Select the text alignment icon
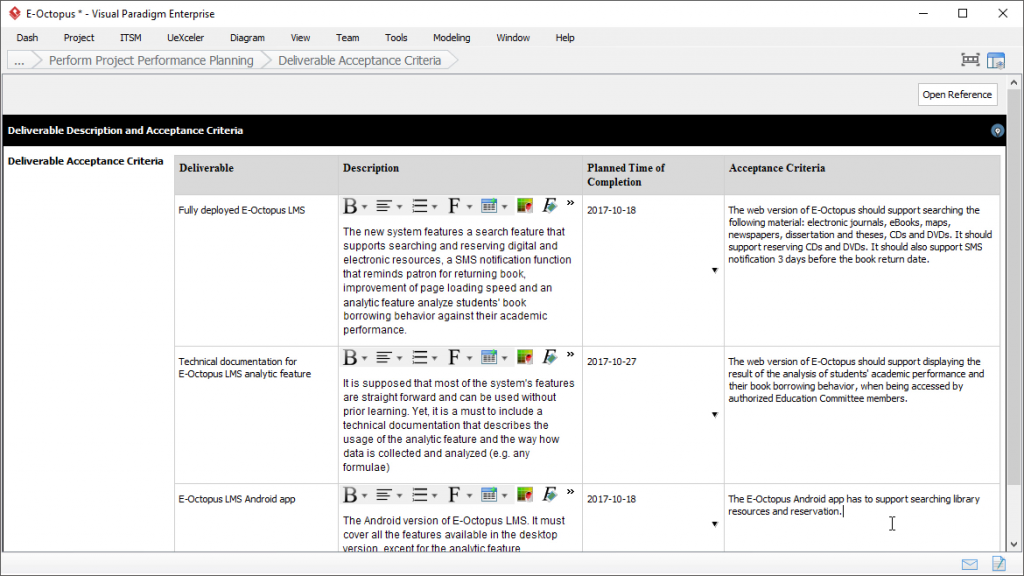This screenshot has width=1024, height=576. pos(383,205)
